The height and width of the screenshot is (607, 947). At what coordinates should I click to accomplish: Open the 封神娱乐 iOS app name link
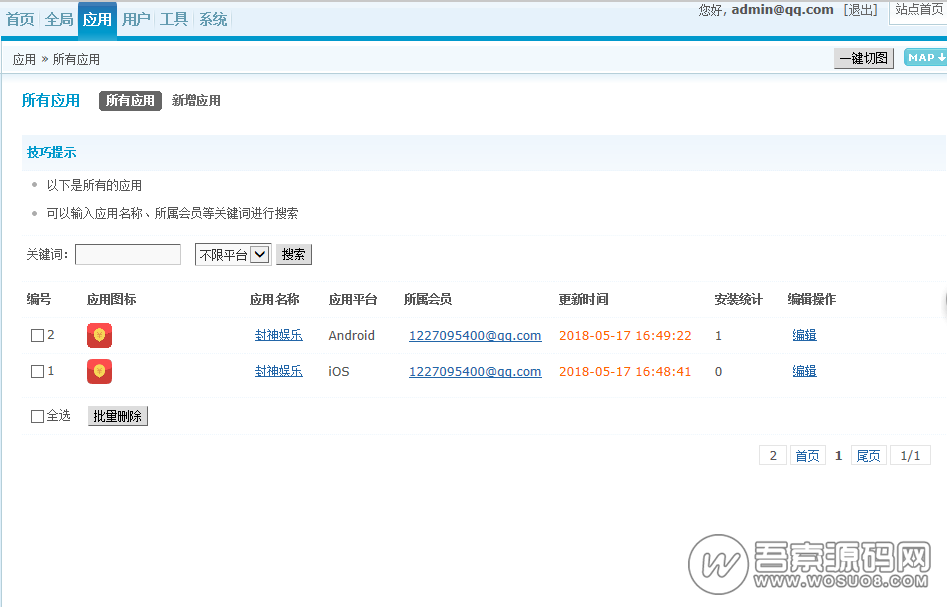[278, 371]
